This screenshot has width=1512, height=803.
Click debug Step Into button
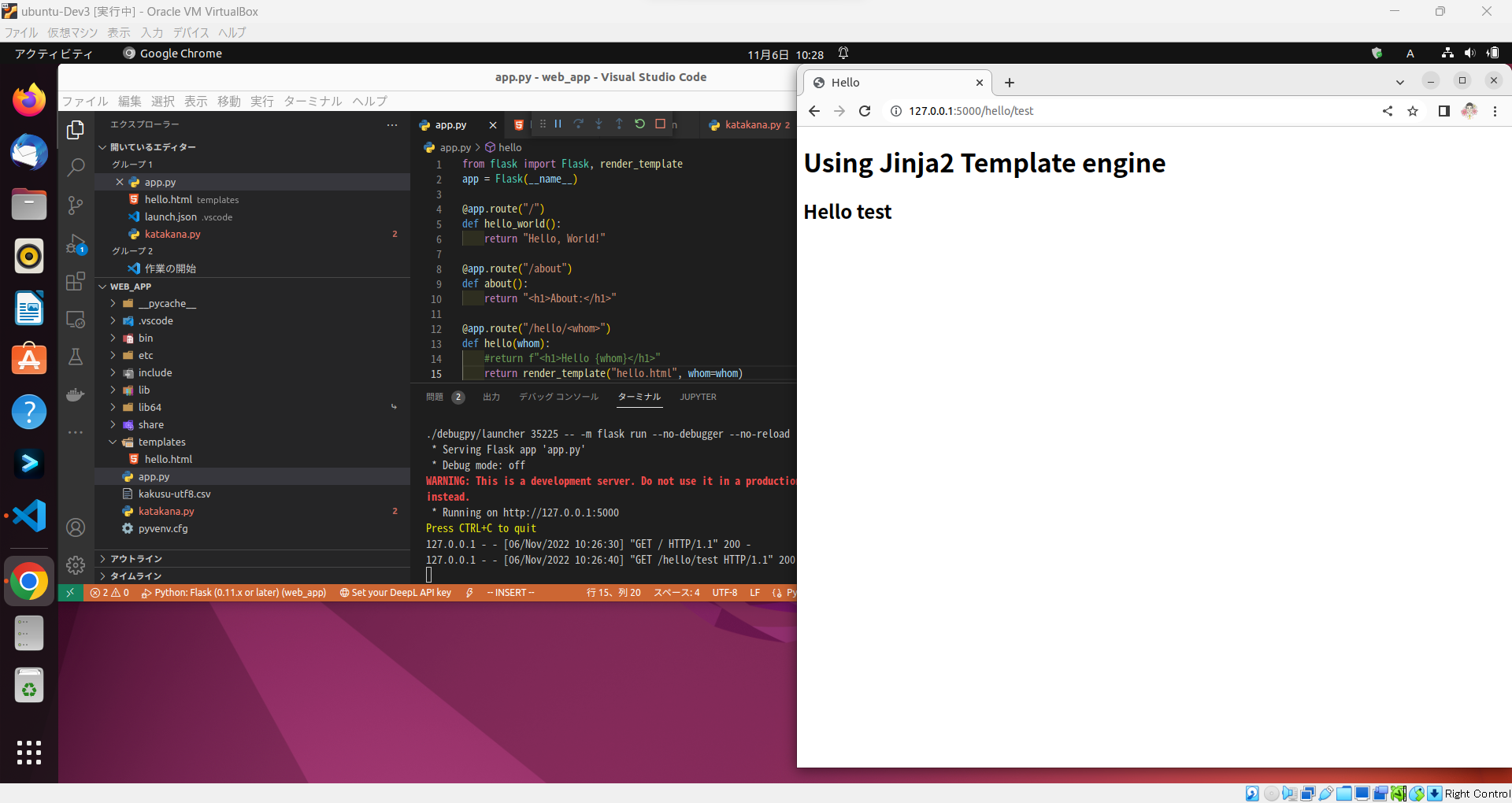598,124
